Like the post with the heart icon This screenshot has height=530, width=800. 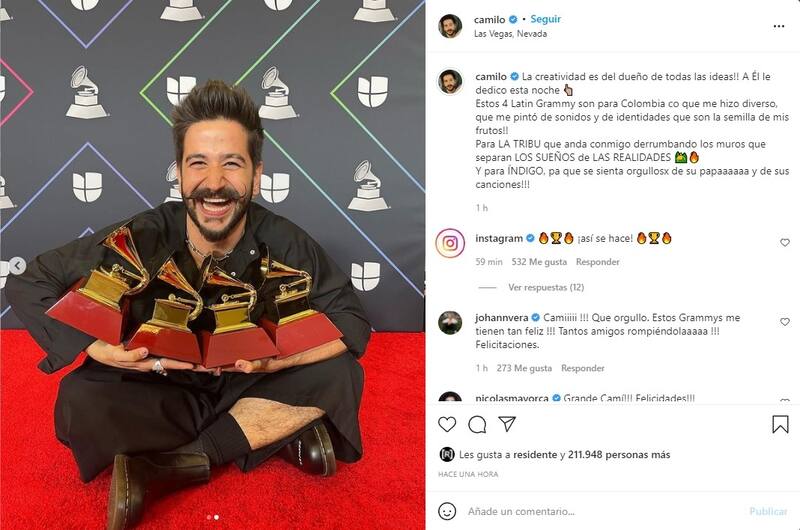click(447, 424)
